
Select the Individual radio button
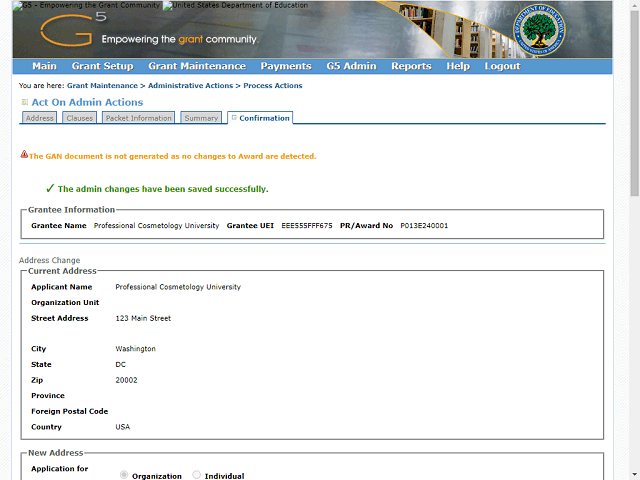pyautogui.click(x=196, y=475)
